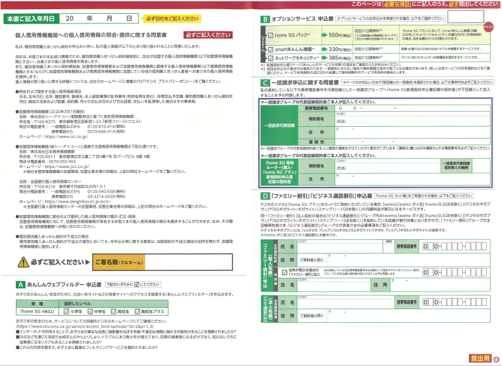Click the 契約者名 field for home 5G 契約者
This screenshot has height=366, width=502.
pos(388,166)
